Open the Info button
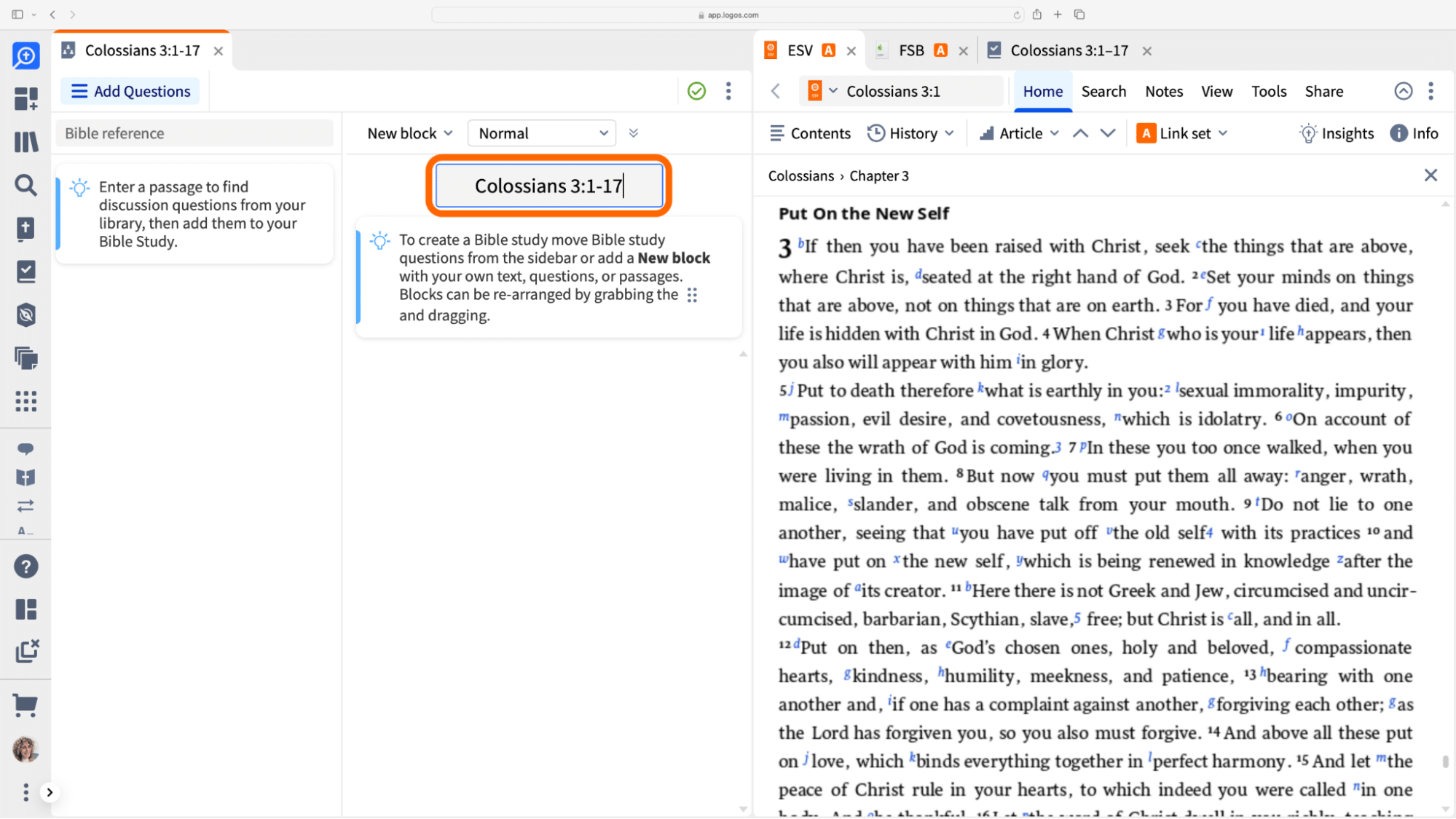This screenshot has width=1456, height=819. 1414,133
